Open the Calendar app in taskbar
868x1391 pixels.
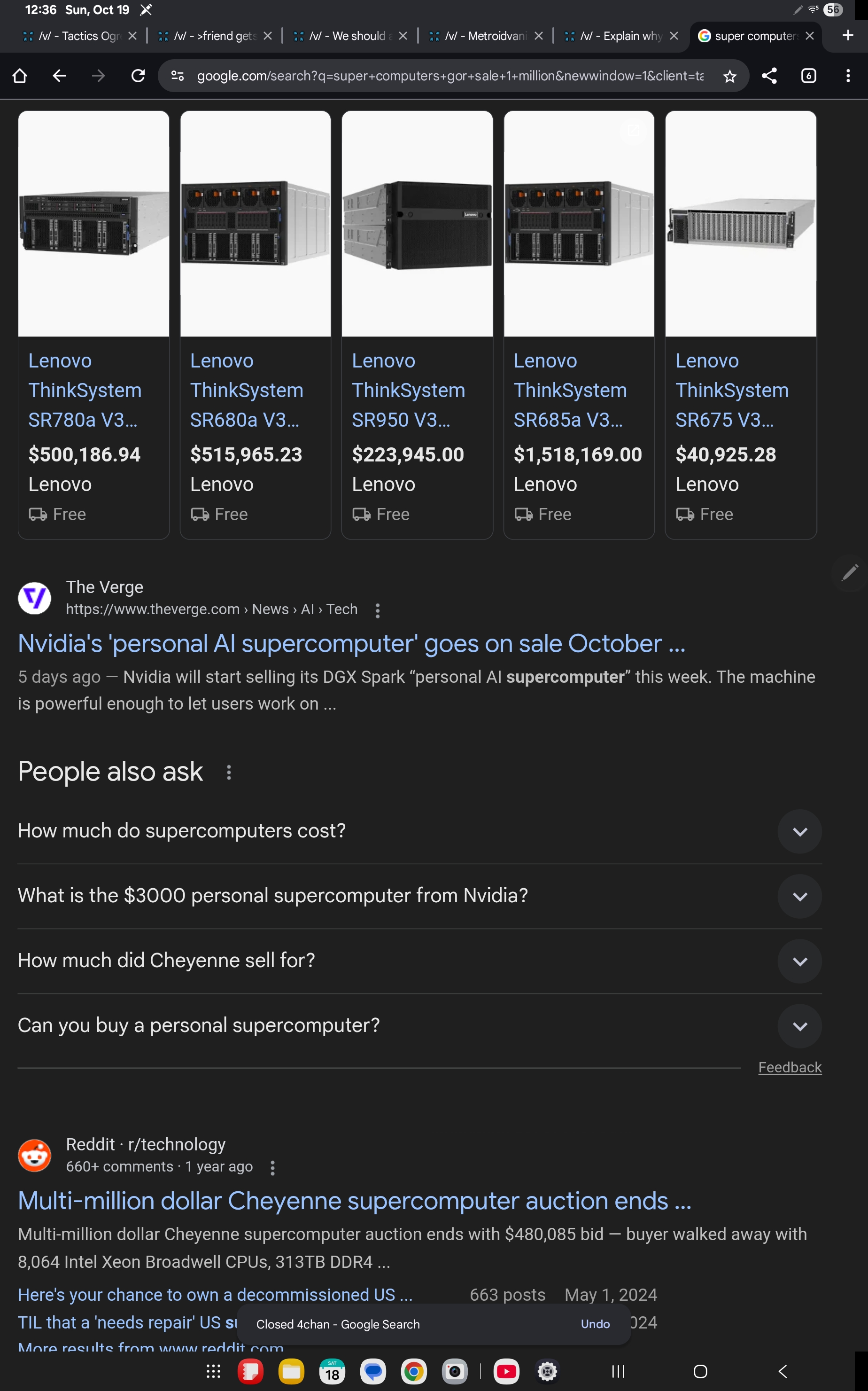[x=332, y=1371]
